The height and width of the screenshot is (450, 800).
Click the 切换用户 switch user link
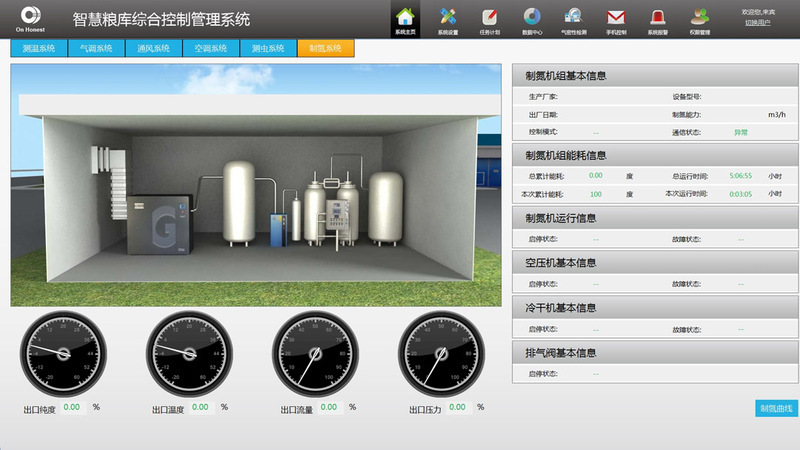click(x=759, y=23)
